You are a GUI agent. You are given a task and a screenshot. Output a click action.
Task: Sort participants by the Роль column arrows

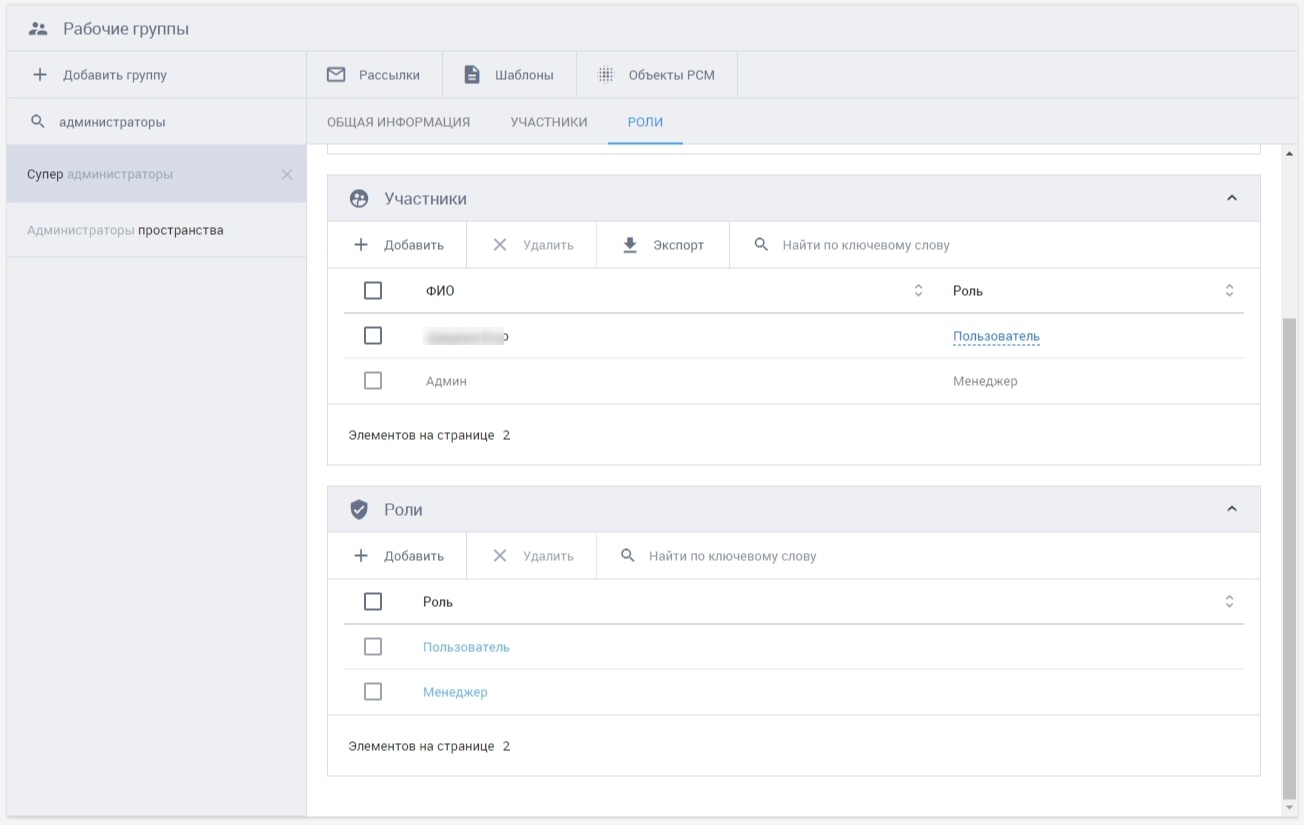pos(1229,291)
